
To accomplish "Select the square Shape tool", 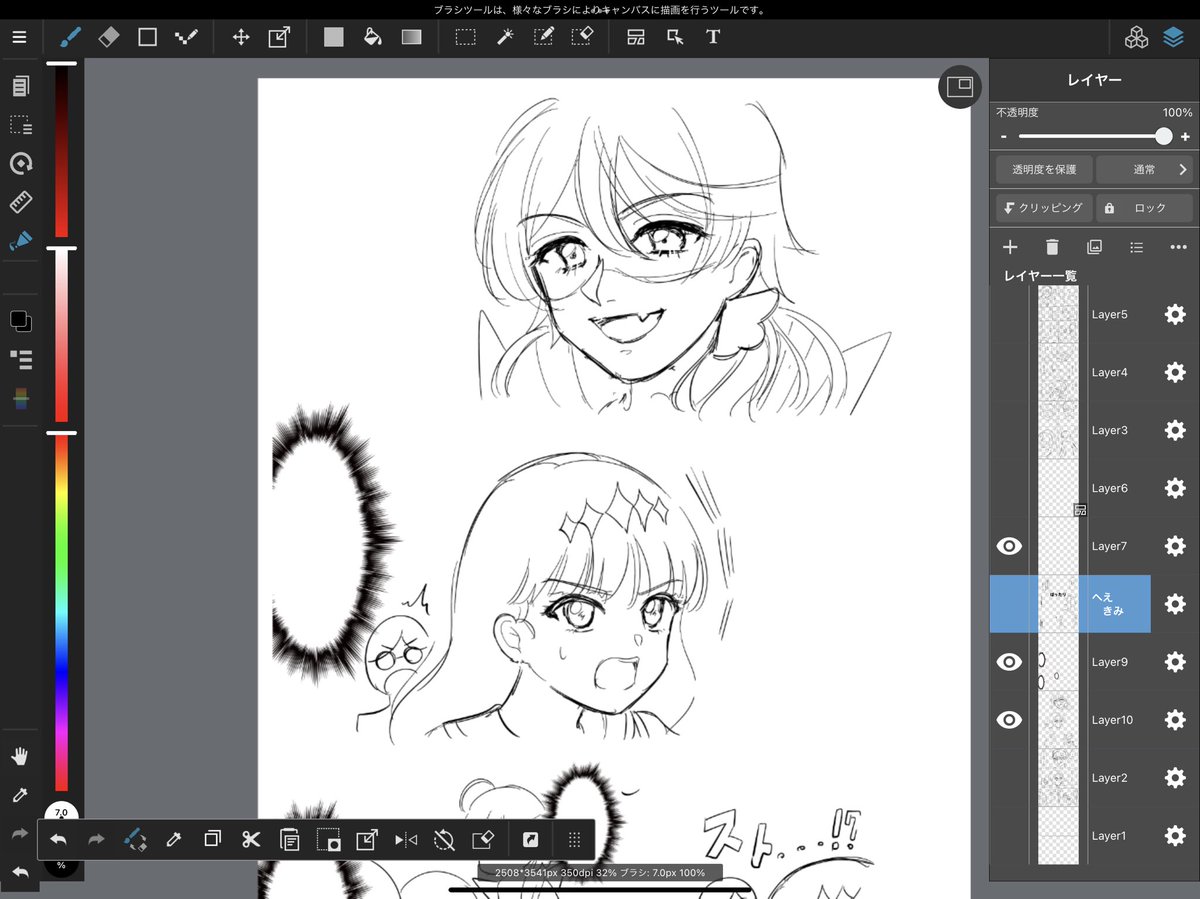I will click(147, 37).
